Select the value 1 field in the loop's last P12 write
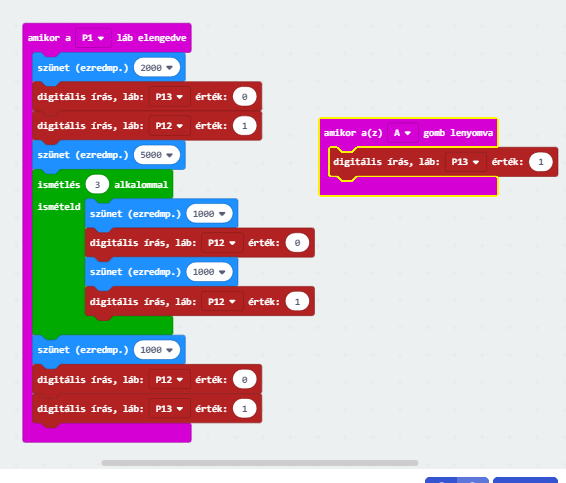 tap(297, 301)
